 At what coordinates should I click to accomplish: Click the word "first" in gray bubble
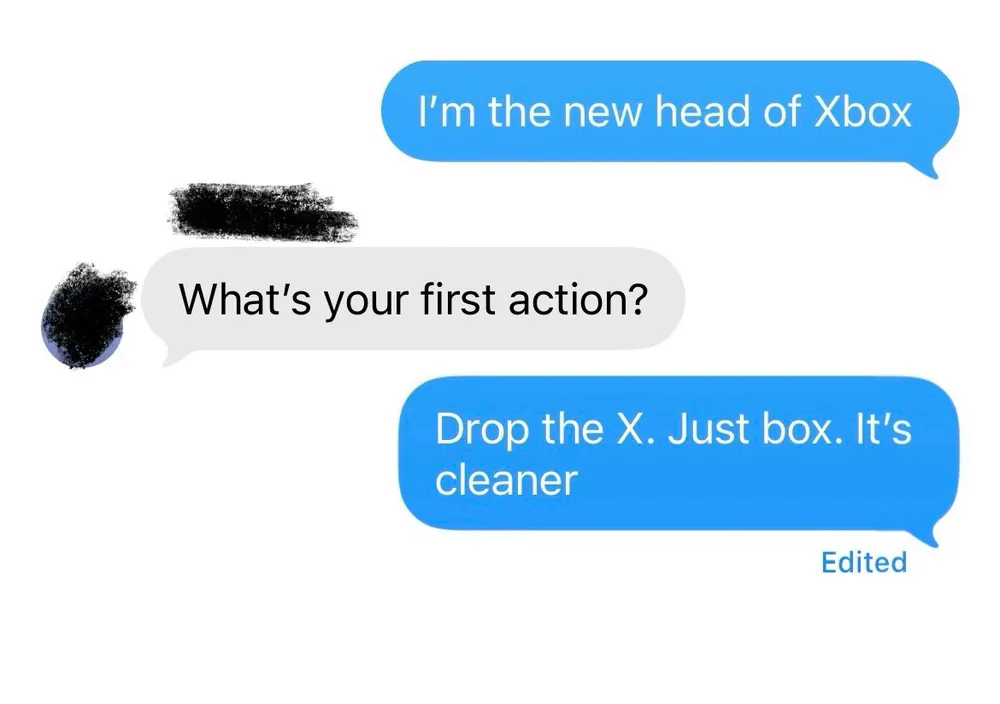pos(458,299)
